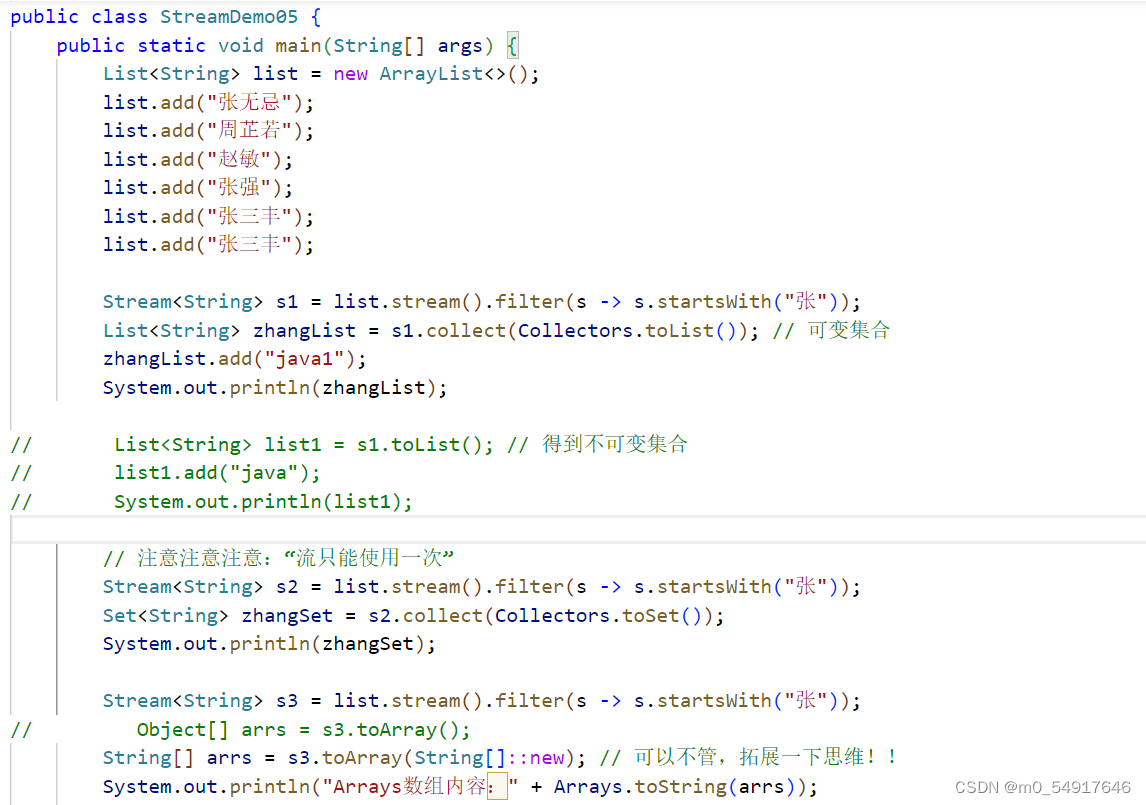
Task: Click the string "周芷若" in list.add
Action: 248,131
